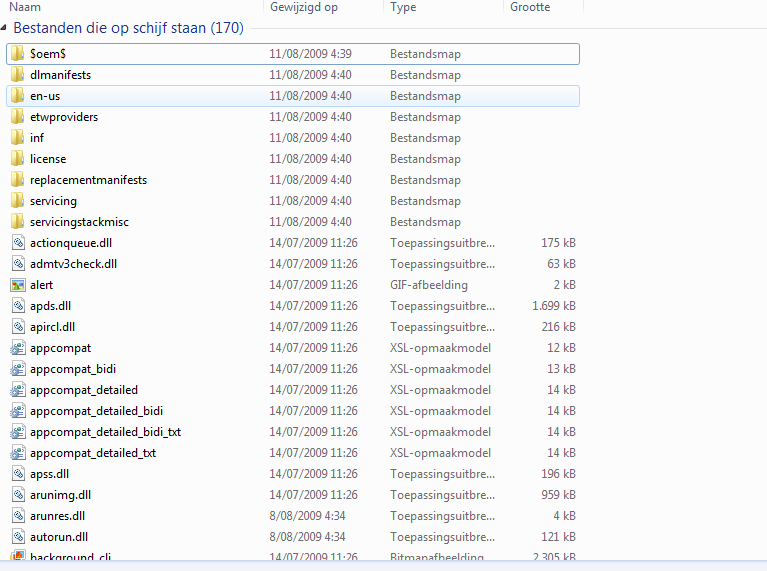Select the file name 'apds.dll'
The width and height of the screenshot is (767, 571).
pyautogui.click(x=50, y=306)
